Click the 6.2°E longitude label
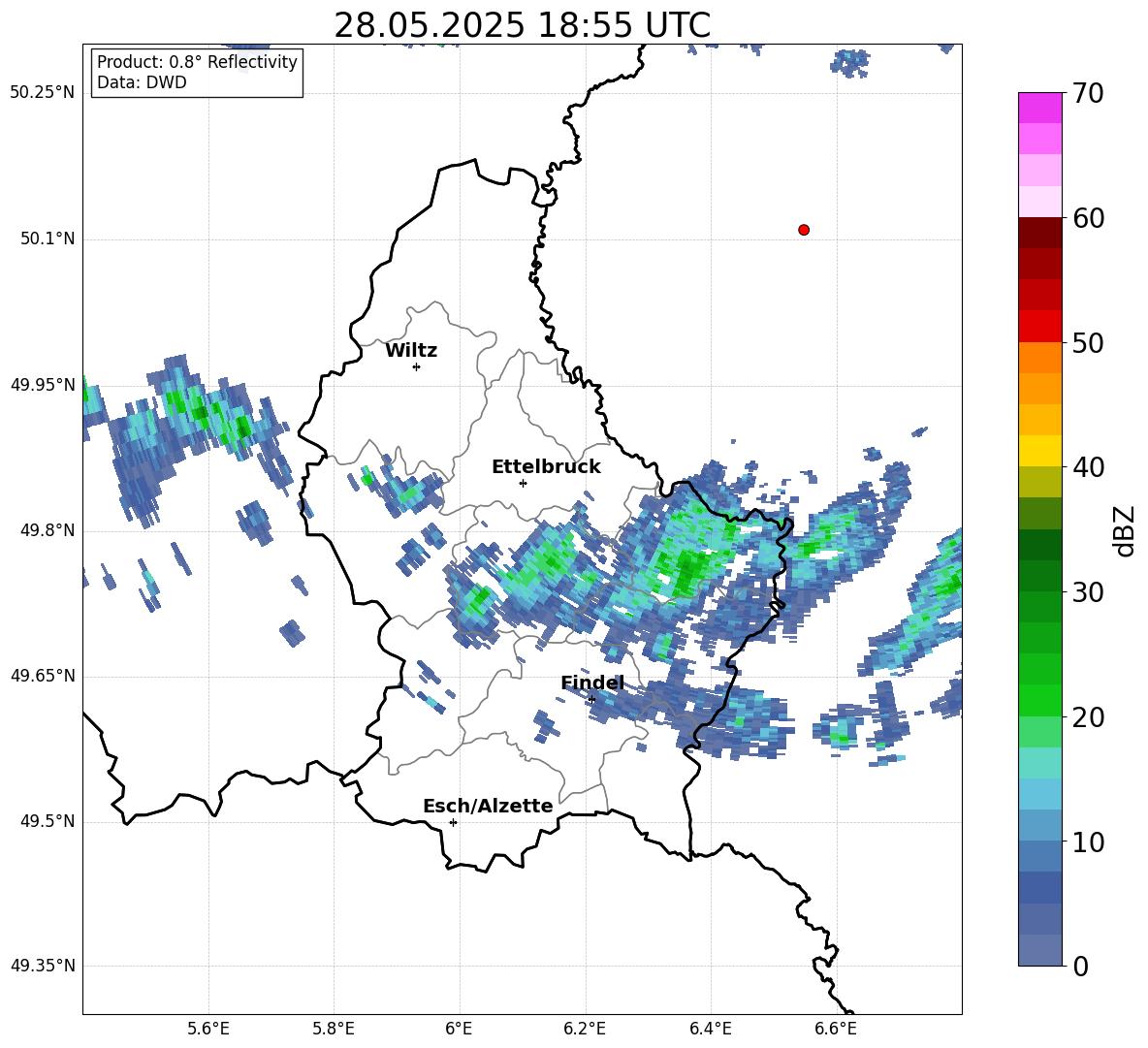Screen dimensions: 1148x1048 [x=585, y=1029]
